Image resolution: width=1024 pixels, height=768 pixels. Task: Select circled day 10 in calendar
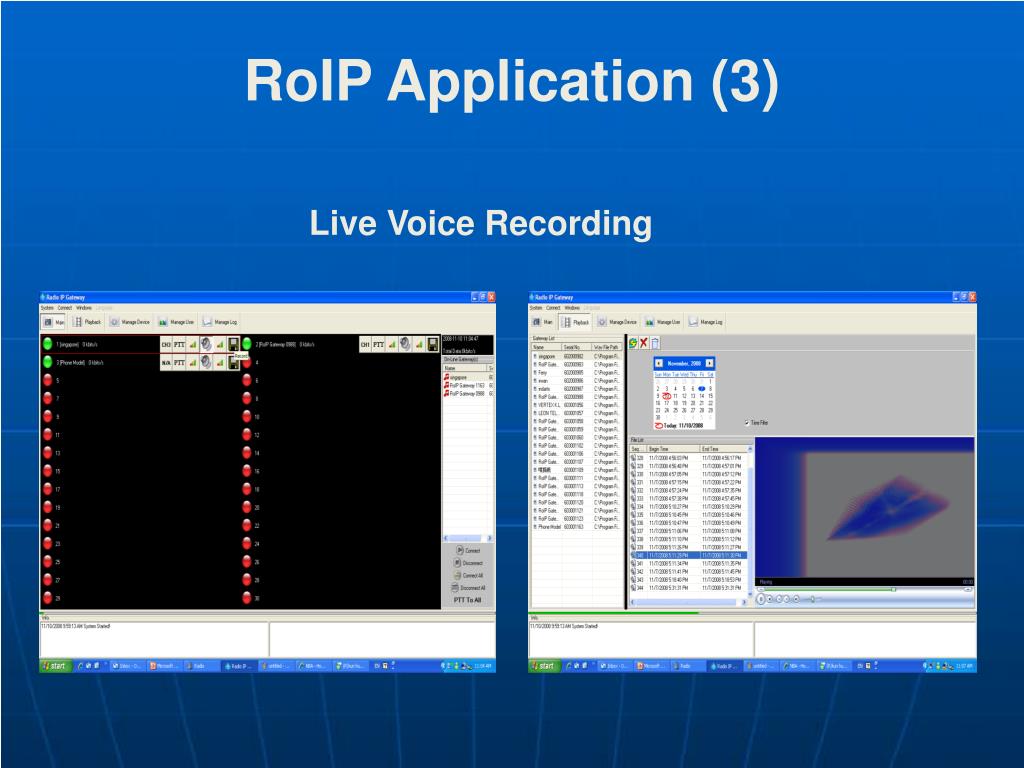pyautogui.click(x=666, y=396)
